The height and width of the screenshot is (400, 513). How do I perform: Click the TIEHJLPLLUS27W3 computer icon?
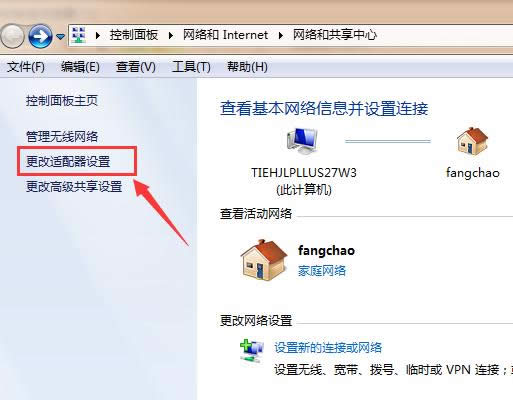point(302,141)
